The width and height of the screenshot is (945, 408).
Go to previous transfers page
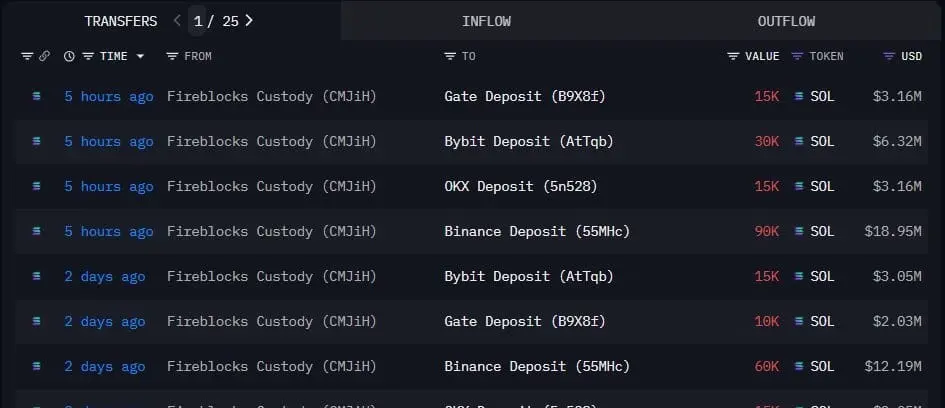click(x=177, y=20)
